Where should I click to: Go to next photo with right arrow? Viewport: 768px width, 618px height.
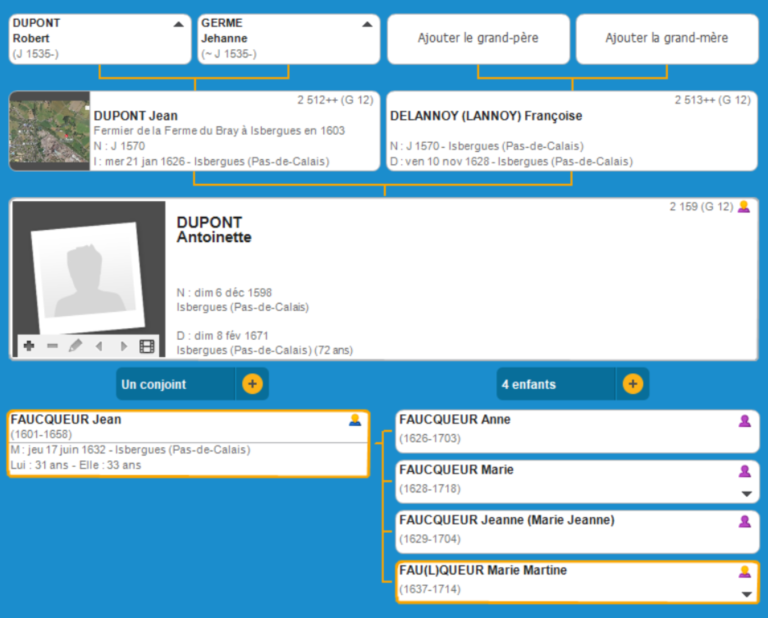[123, 346]
